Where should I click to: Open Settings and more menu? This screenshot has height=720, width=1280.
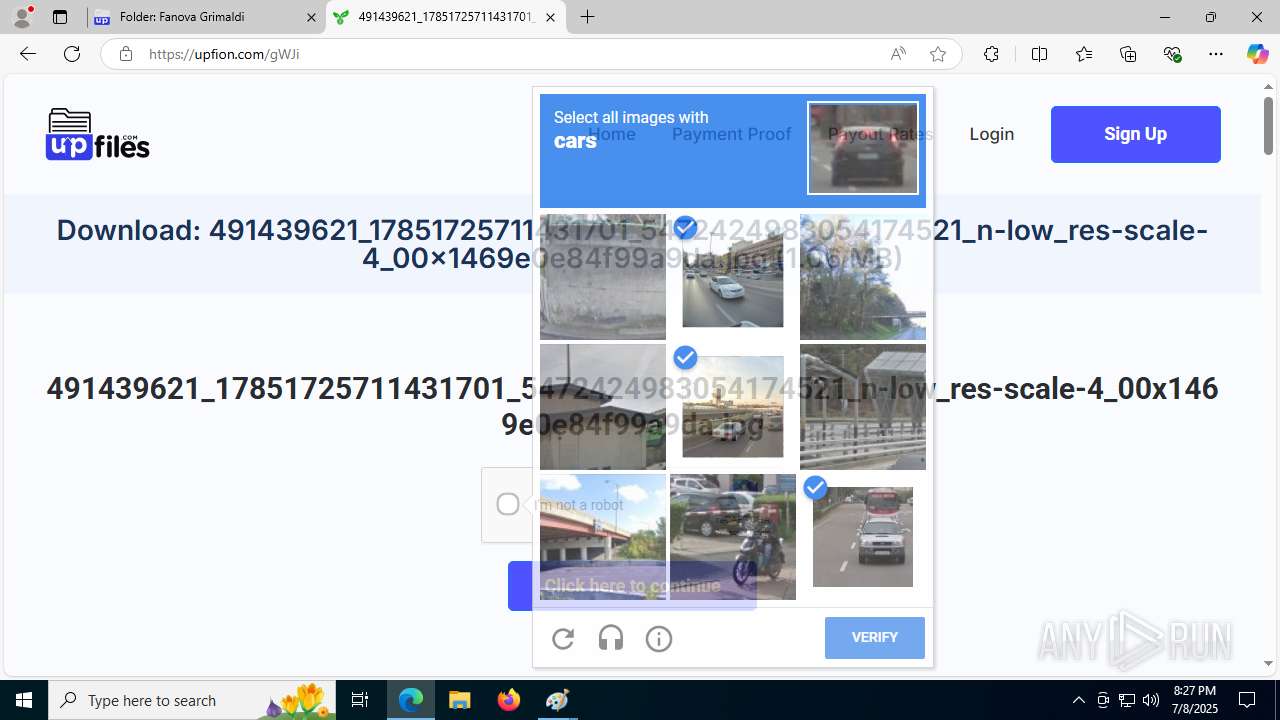click(1216, 54)
